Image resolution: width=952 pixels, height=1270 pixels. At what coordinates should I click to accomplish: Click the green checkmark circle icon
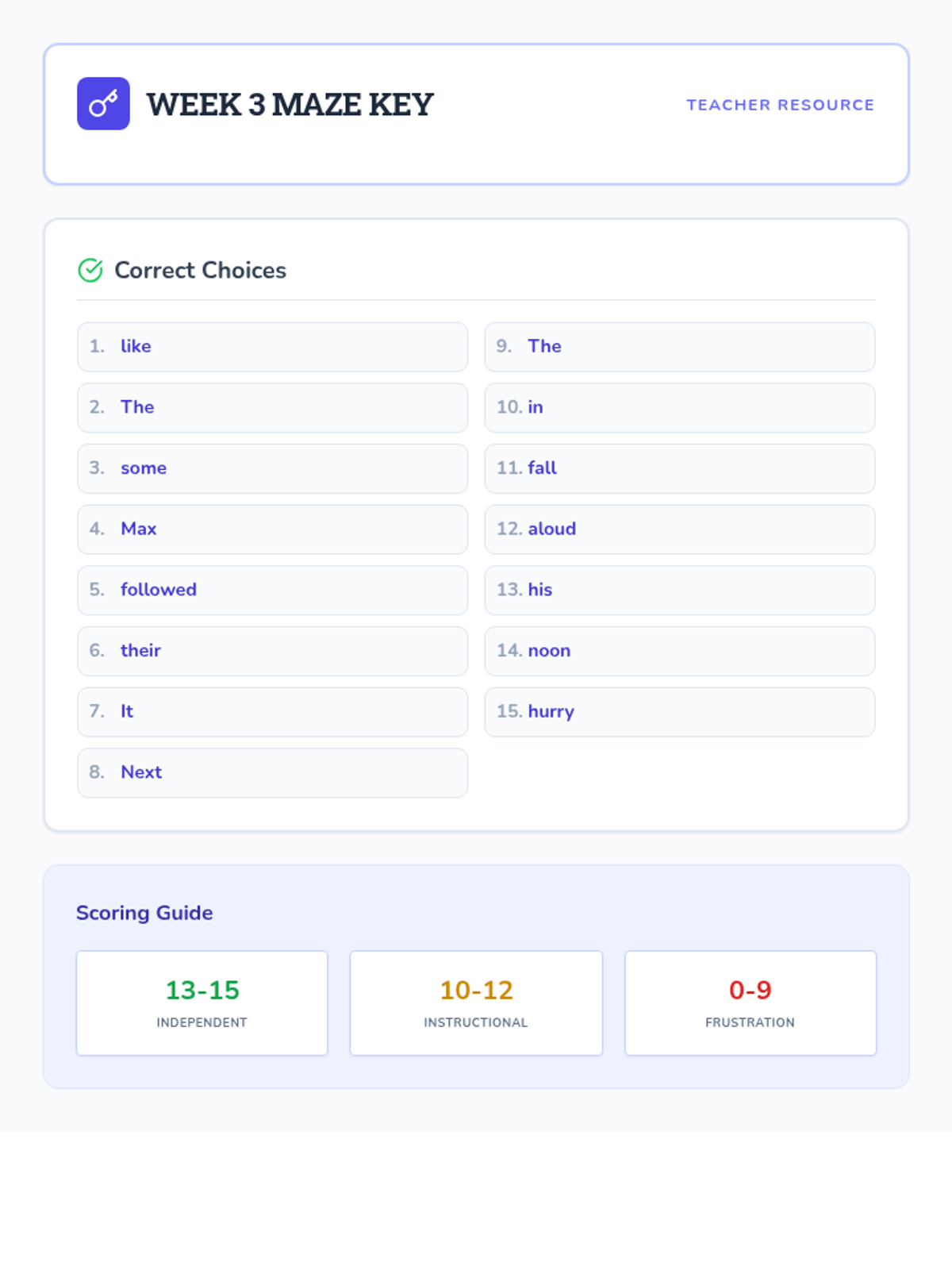[90, 271]
